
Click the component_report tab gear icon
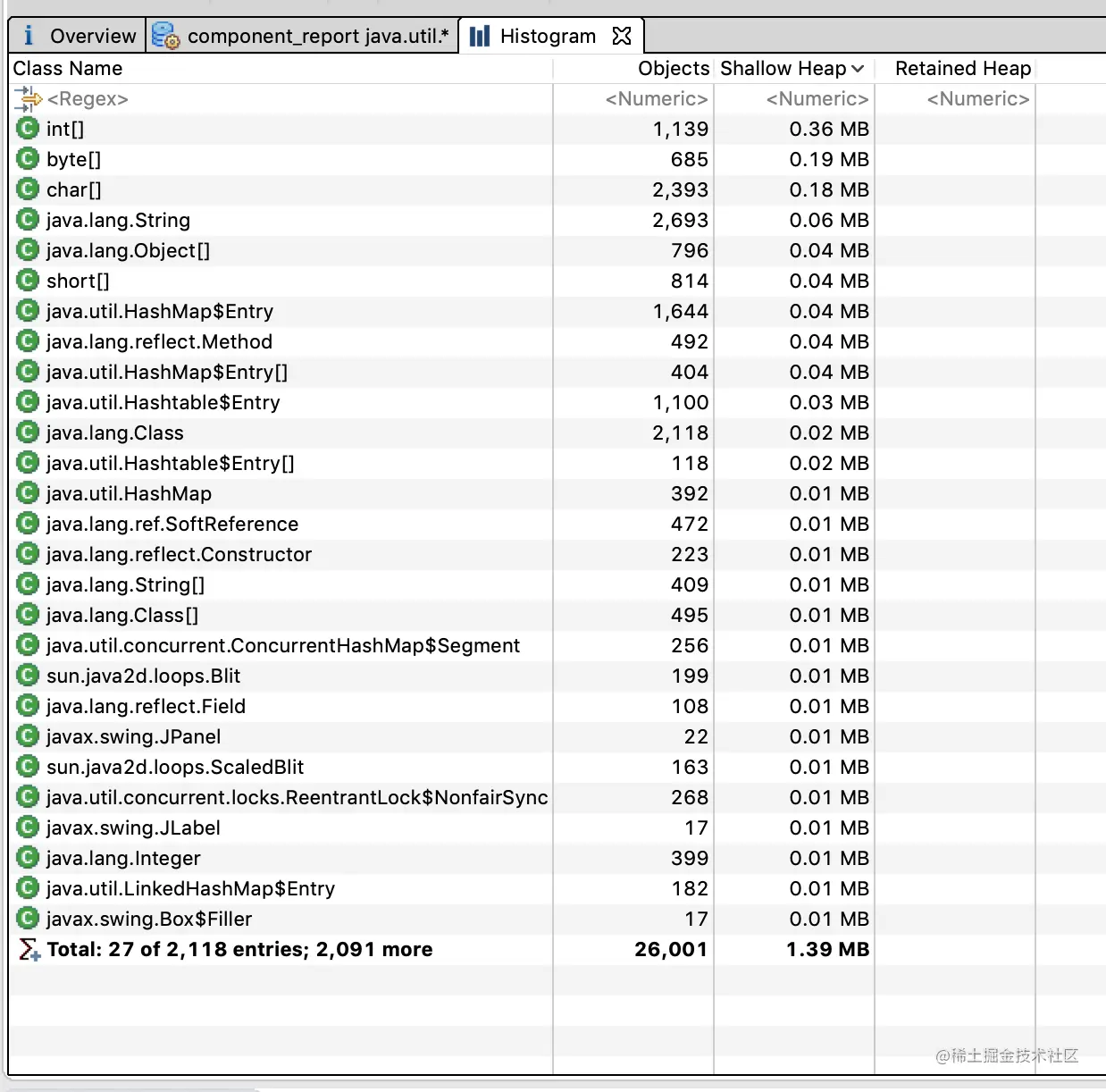click(x=166, y=36)
